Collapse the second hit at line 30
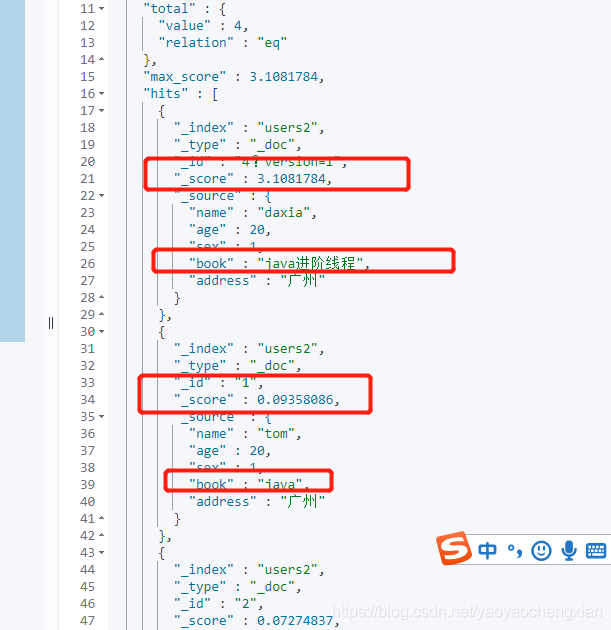The height and width of the screenshot is (630, 611). (x=102, y=331)
